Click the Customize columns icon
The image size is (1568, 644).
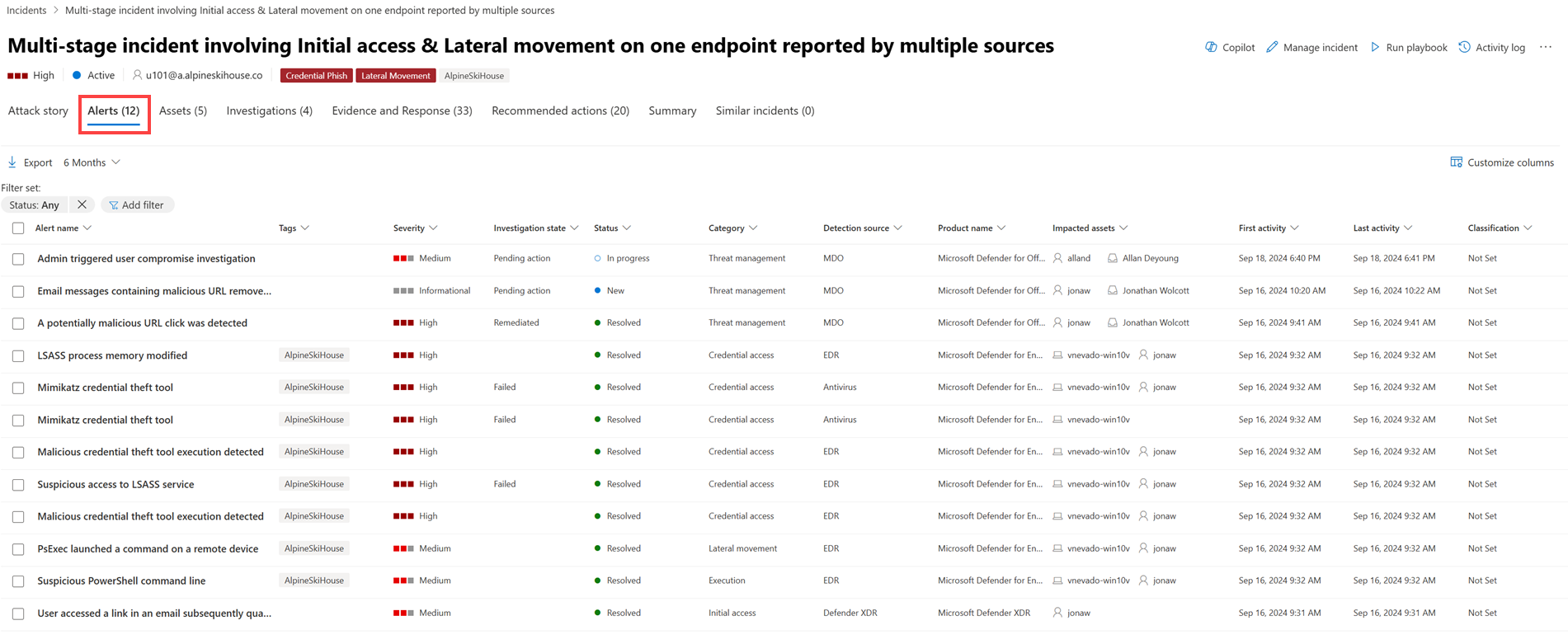click(1456, 162)
